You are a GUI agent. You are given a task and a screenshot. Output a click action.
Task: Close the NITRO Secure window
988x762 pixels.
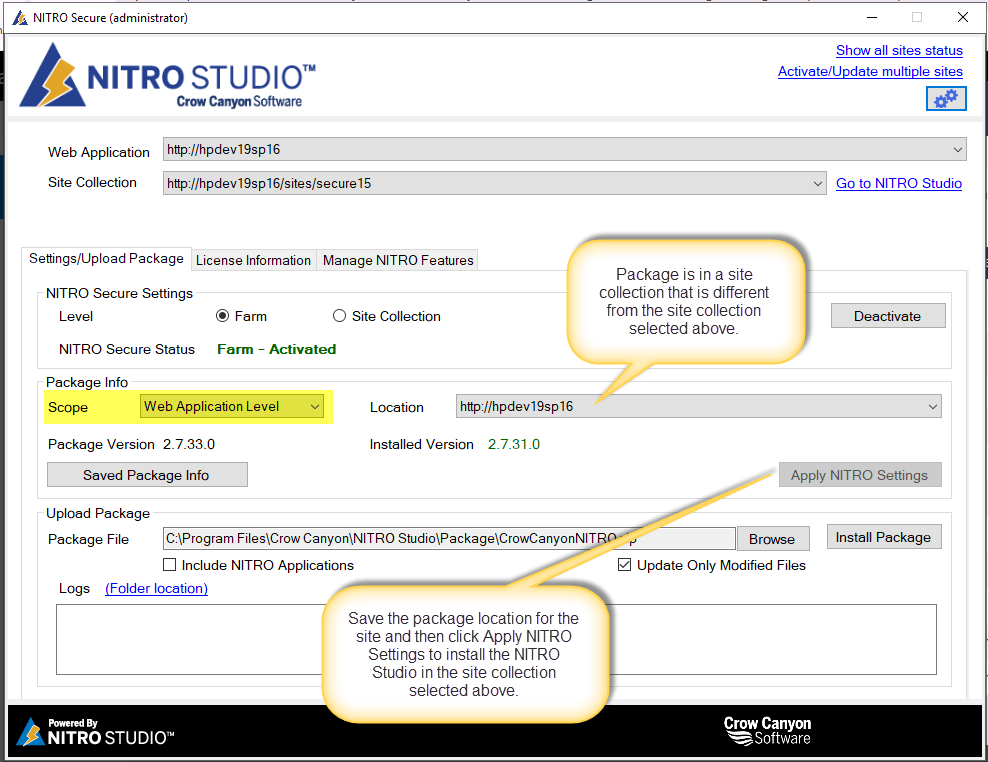[962, 17]
